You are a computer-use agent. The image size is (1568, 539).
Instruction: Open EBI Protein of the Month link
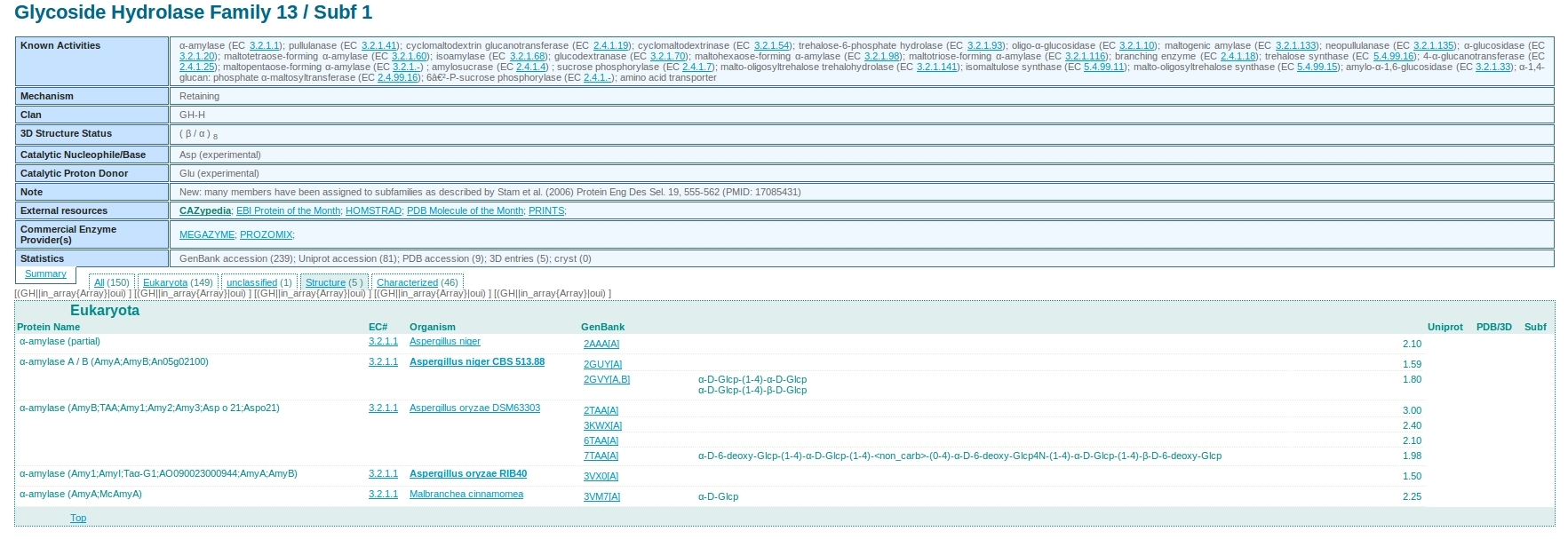pos(288,210)
